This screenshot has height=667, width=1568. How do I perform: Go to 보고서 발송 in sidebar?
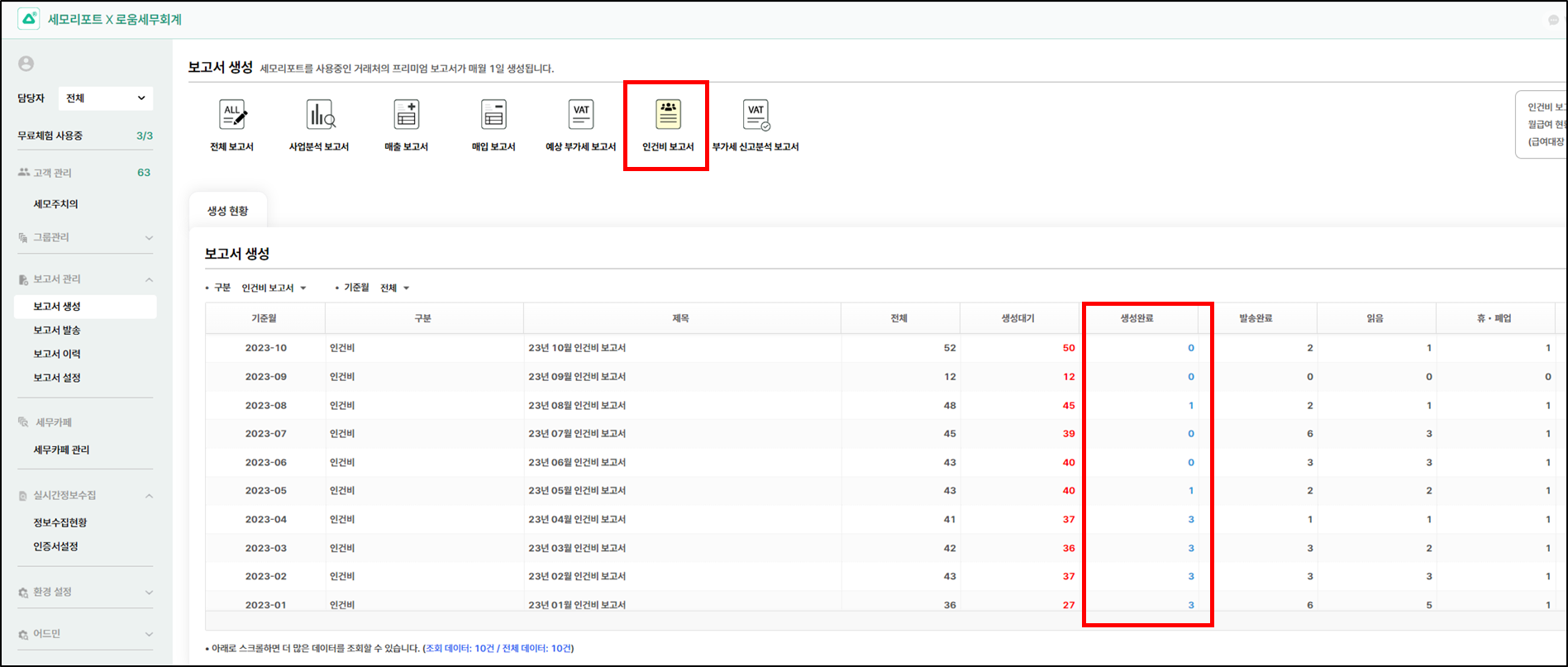[x=57, y=330]
